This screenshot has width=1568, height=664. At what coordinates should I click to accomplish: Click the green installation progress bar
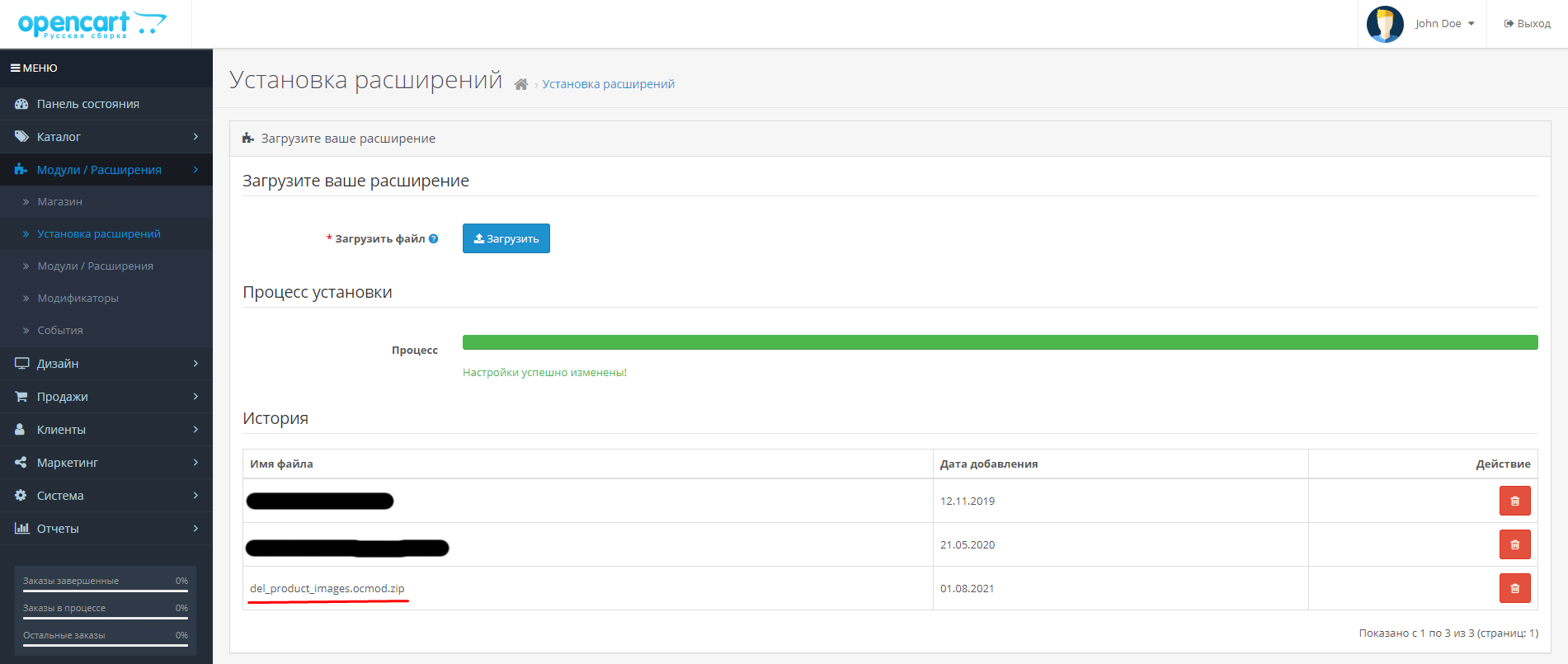click(x=1000, y=342)
